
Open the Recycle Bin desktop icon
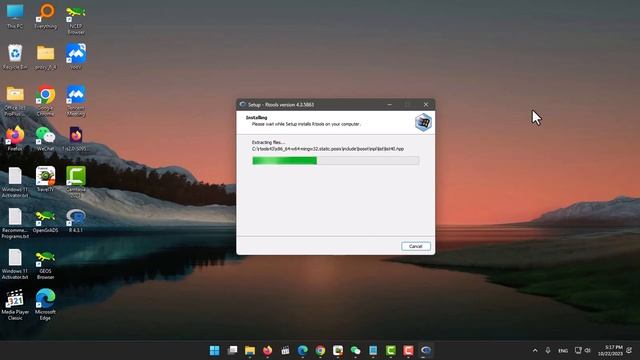tap(15, 57)
